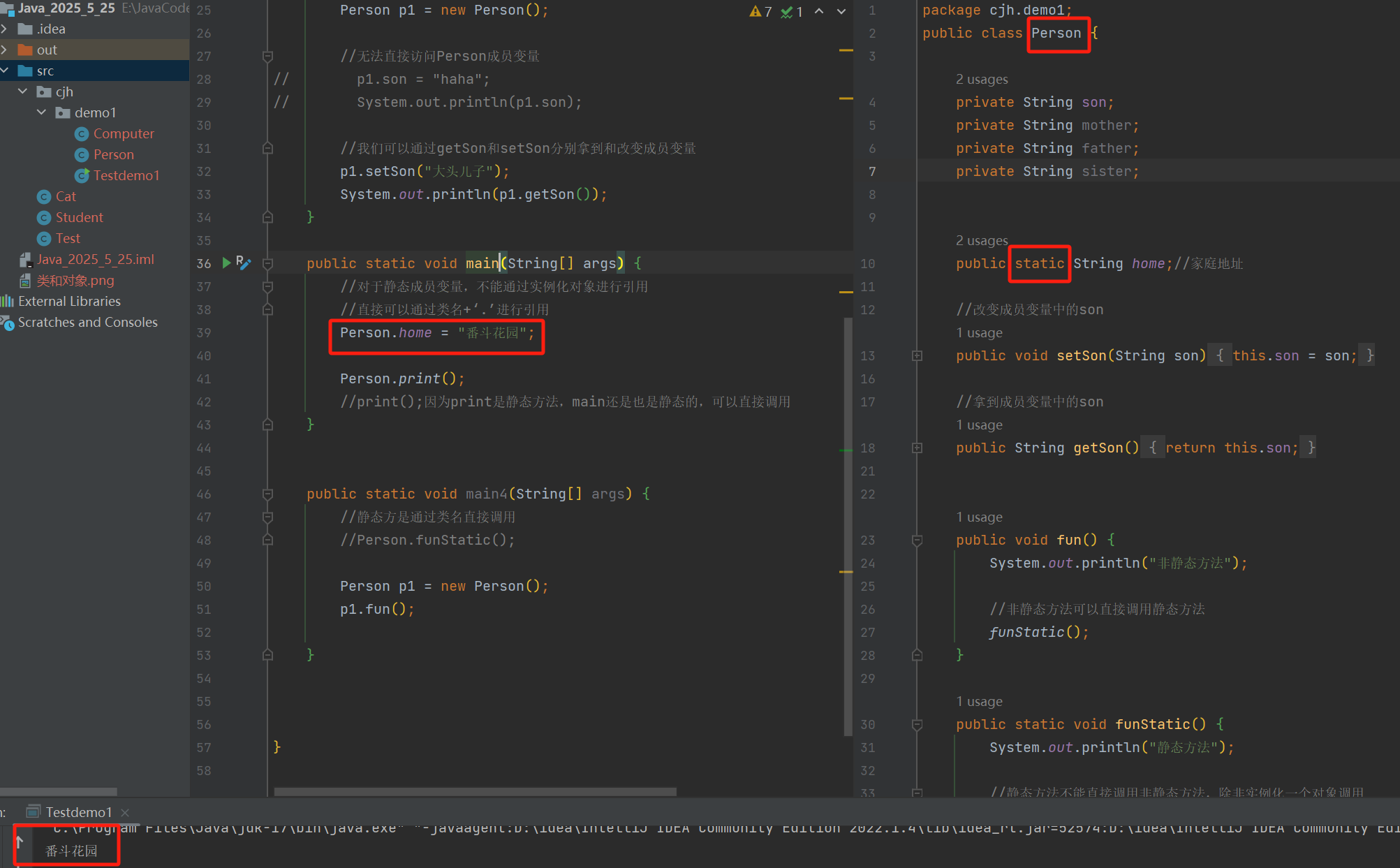Open the Computer class file
Image resolution: width=1400 pixels, height=868 pixels.
point(123,133)
